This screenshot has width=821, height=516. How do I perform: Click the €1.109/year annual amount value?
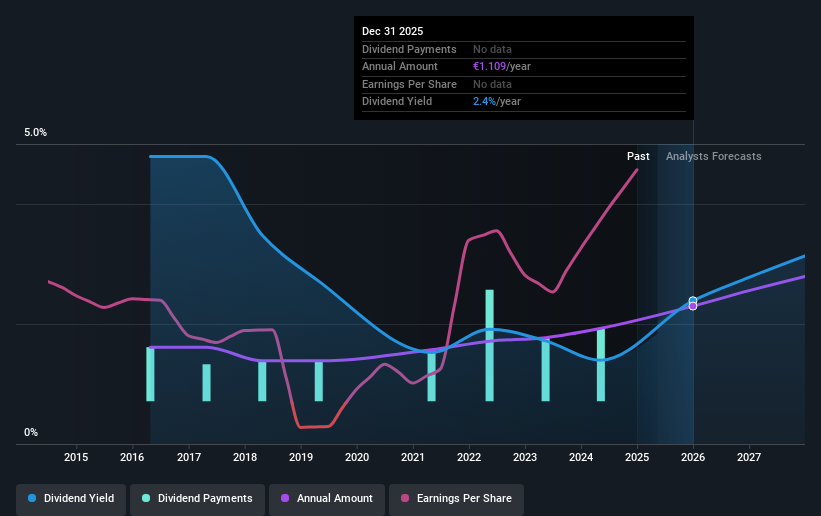(502, 67)
